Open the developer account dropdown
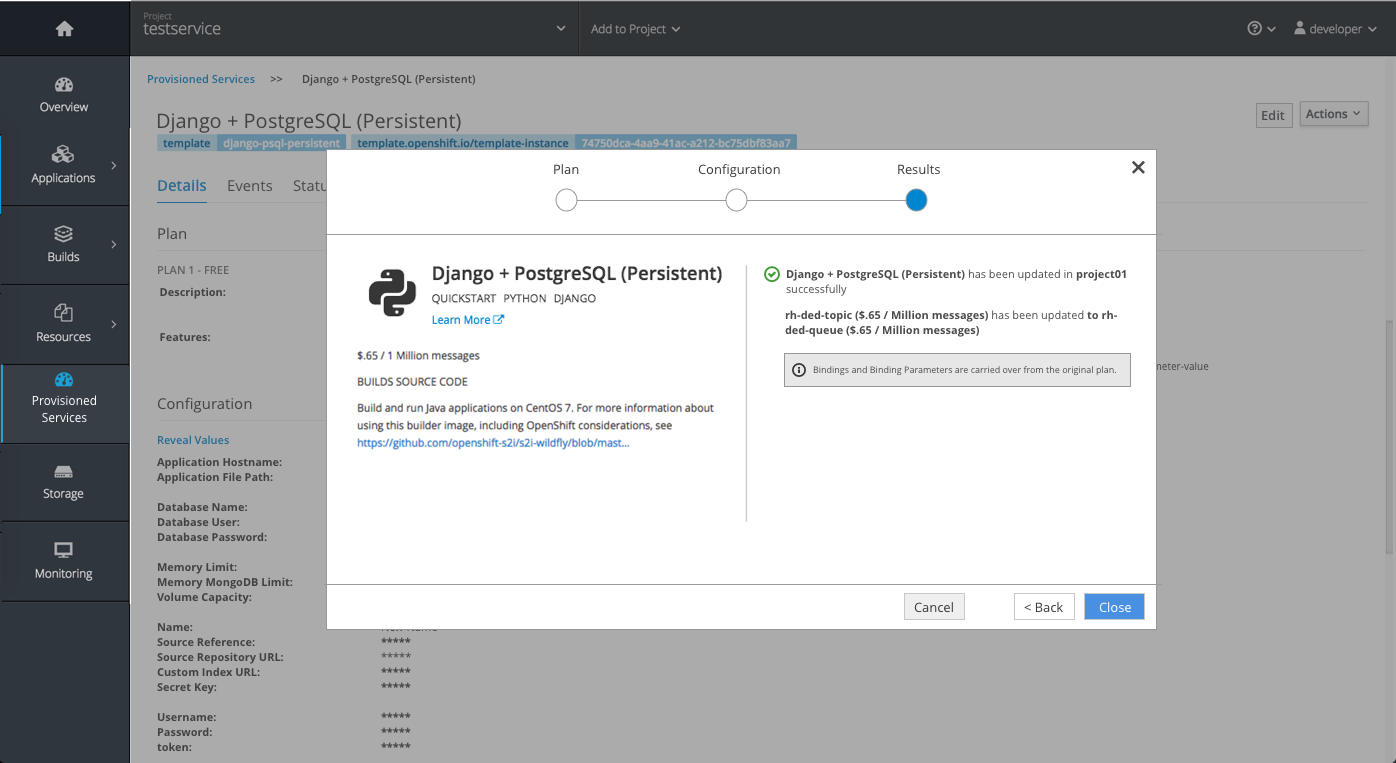 pos(1335,29)
